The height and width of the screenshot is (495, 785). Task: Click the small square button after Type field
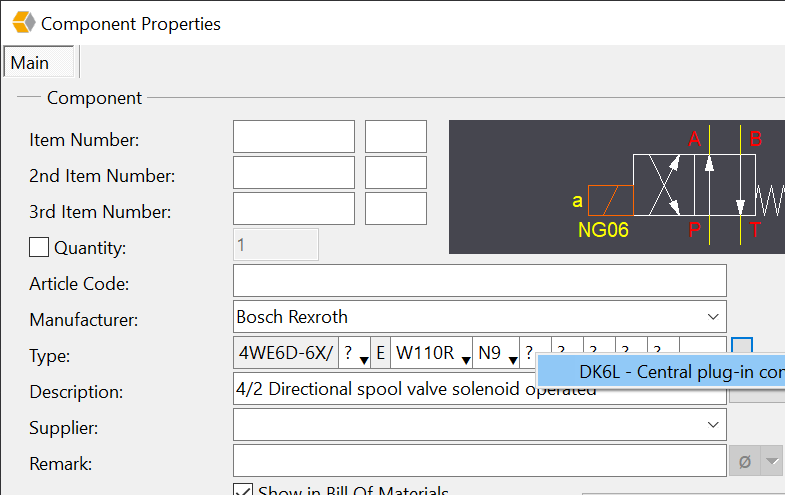tap(742, 346)
